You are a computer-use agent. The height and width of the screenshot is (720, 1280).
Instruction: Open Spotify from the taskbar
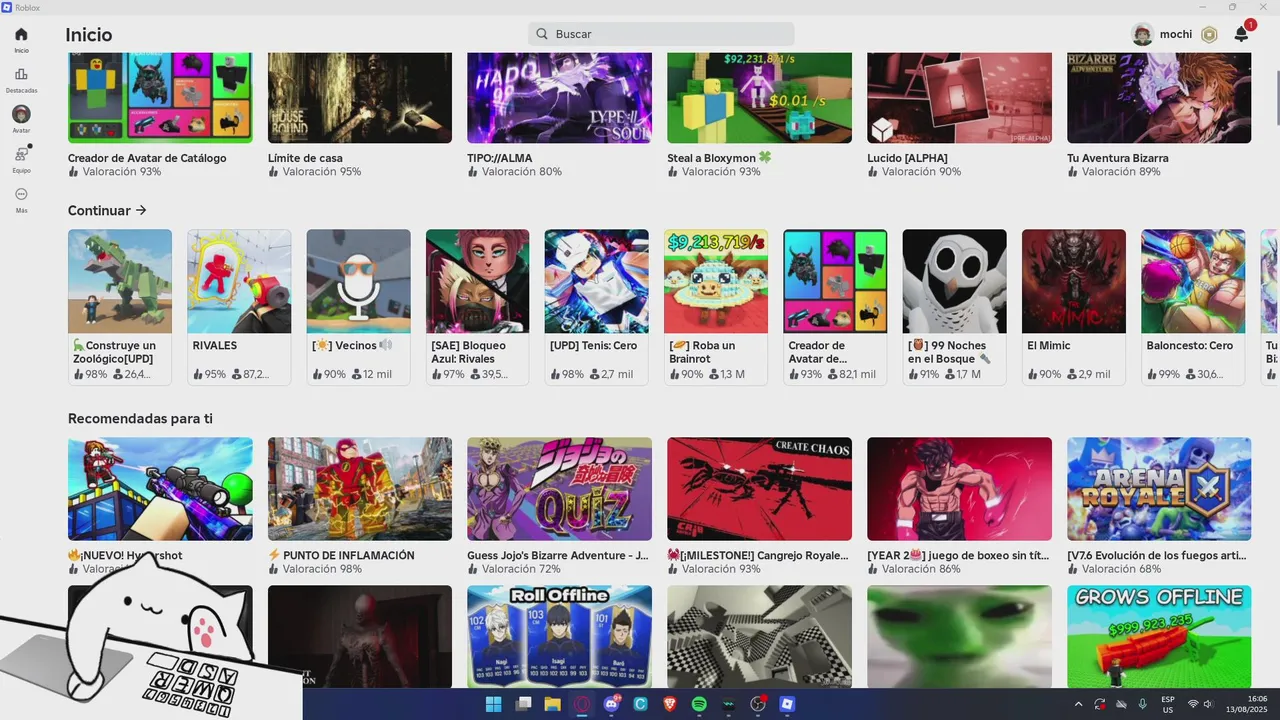(699, 704)
